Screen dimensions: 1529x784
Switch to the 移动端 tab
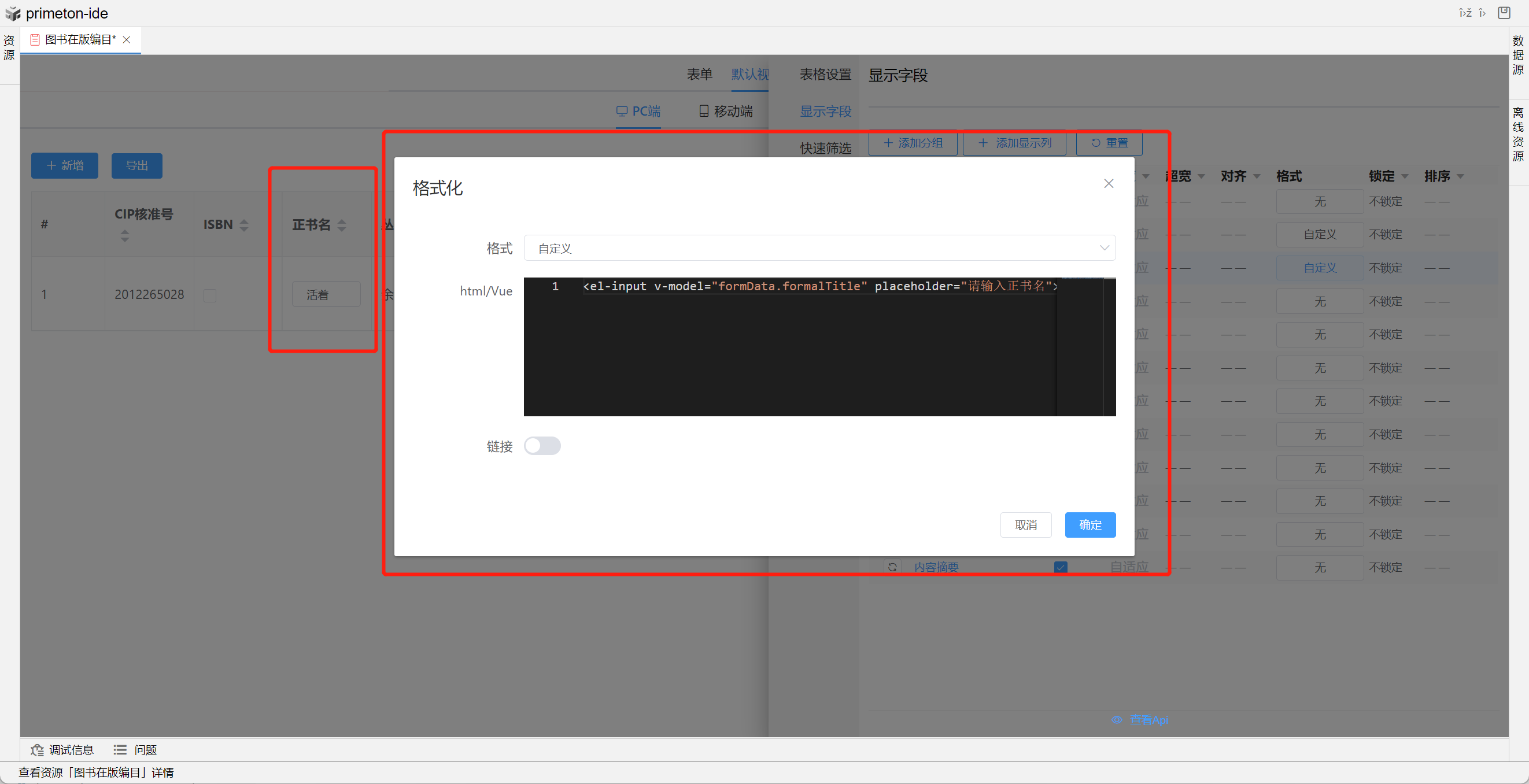(726, 111)
